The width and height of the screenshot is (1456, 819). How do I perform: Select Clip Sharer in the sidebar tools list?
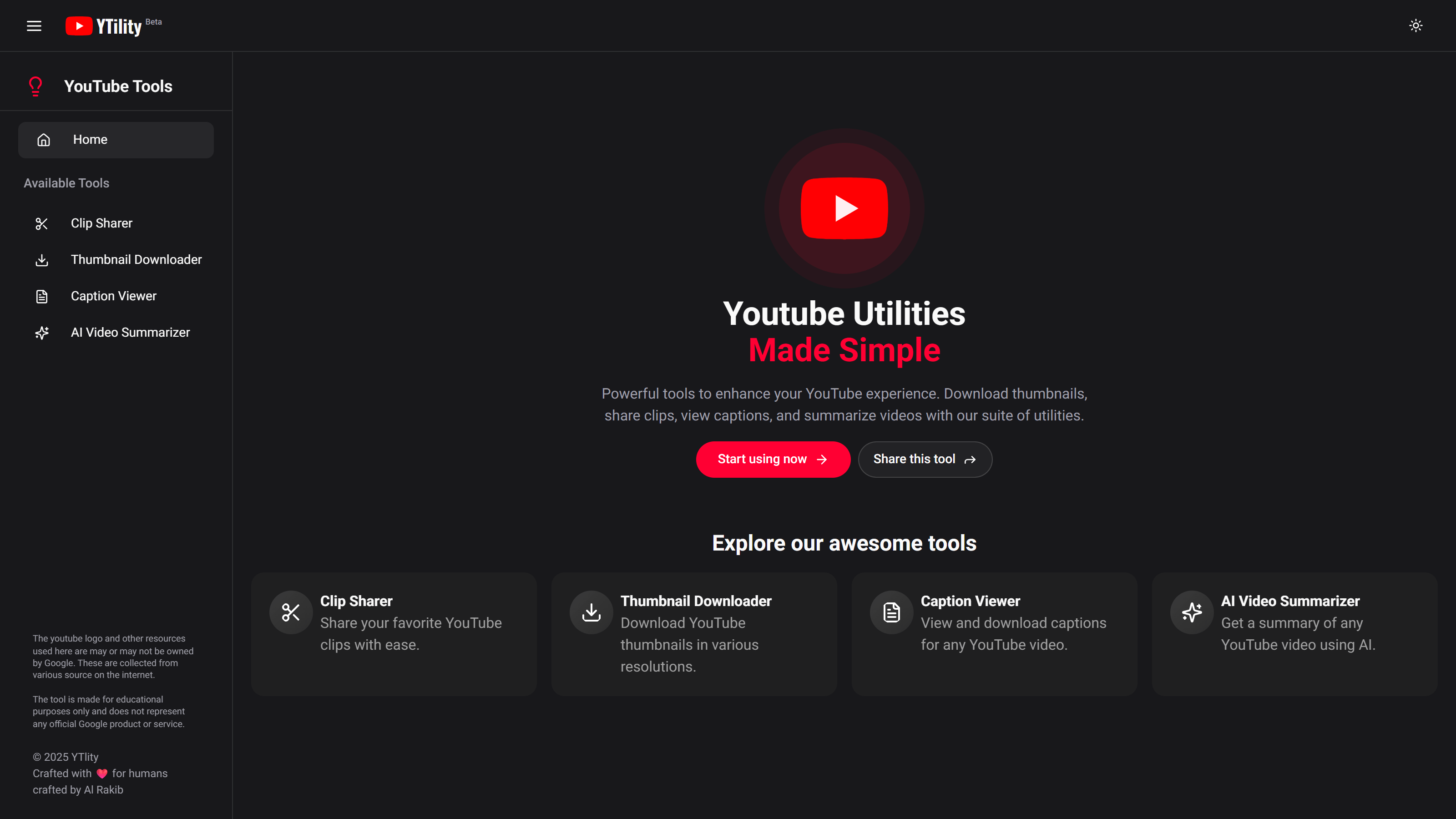[101, 223]
